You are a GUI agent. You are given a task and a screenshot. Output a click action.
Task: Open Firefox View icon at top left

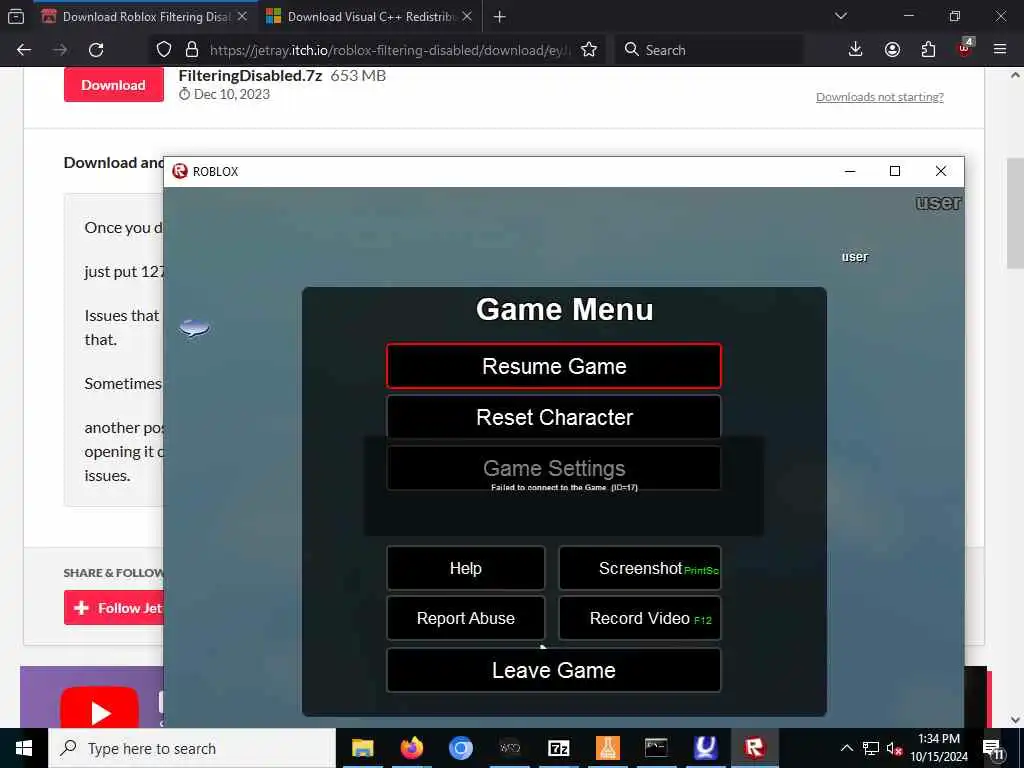tap(16, 17)
